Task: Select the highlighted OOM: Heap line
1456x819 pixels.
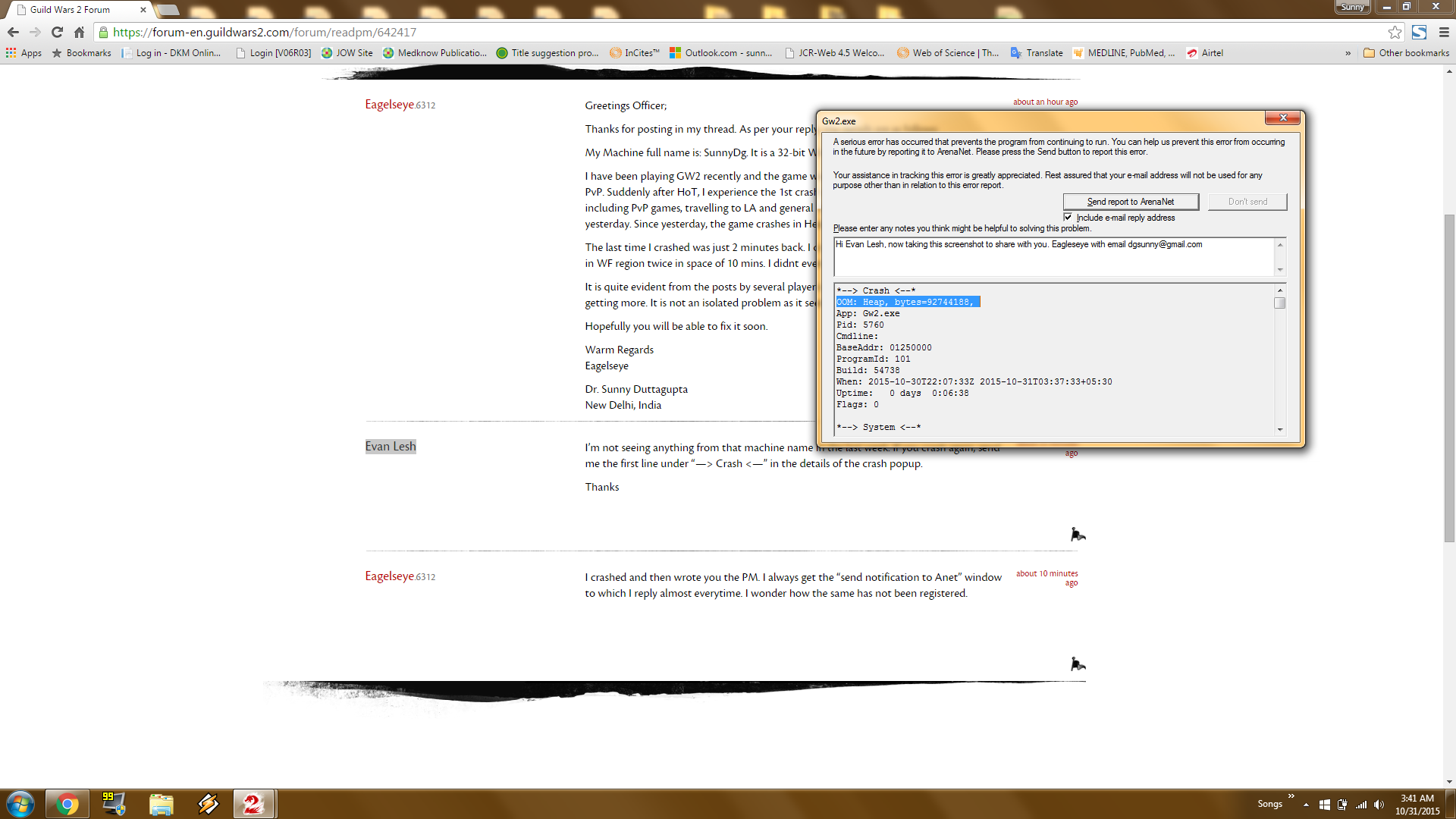Action: (908, 302)
